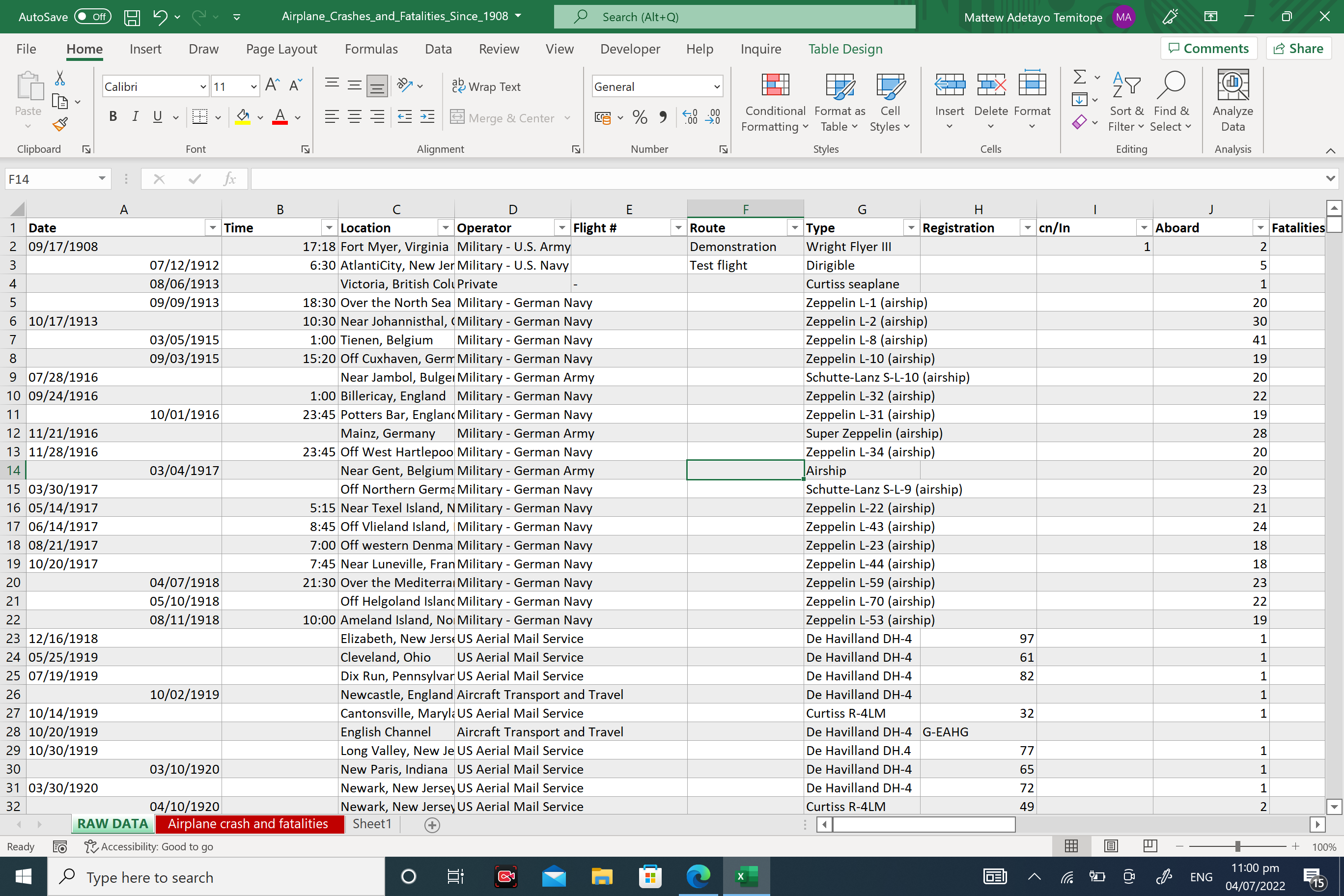Screen dimensions: 1344x896
Task: Click the Name Box showing F14
Action: 52,179
